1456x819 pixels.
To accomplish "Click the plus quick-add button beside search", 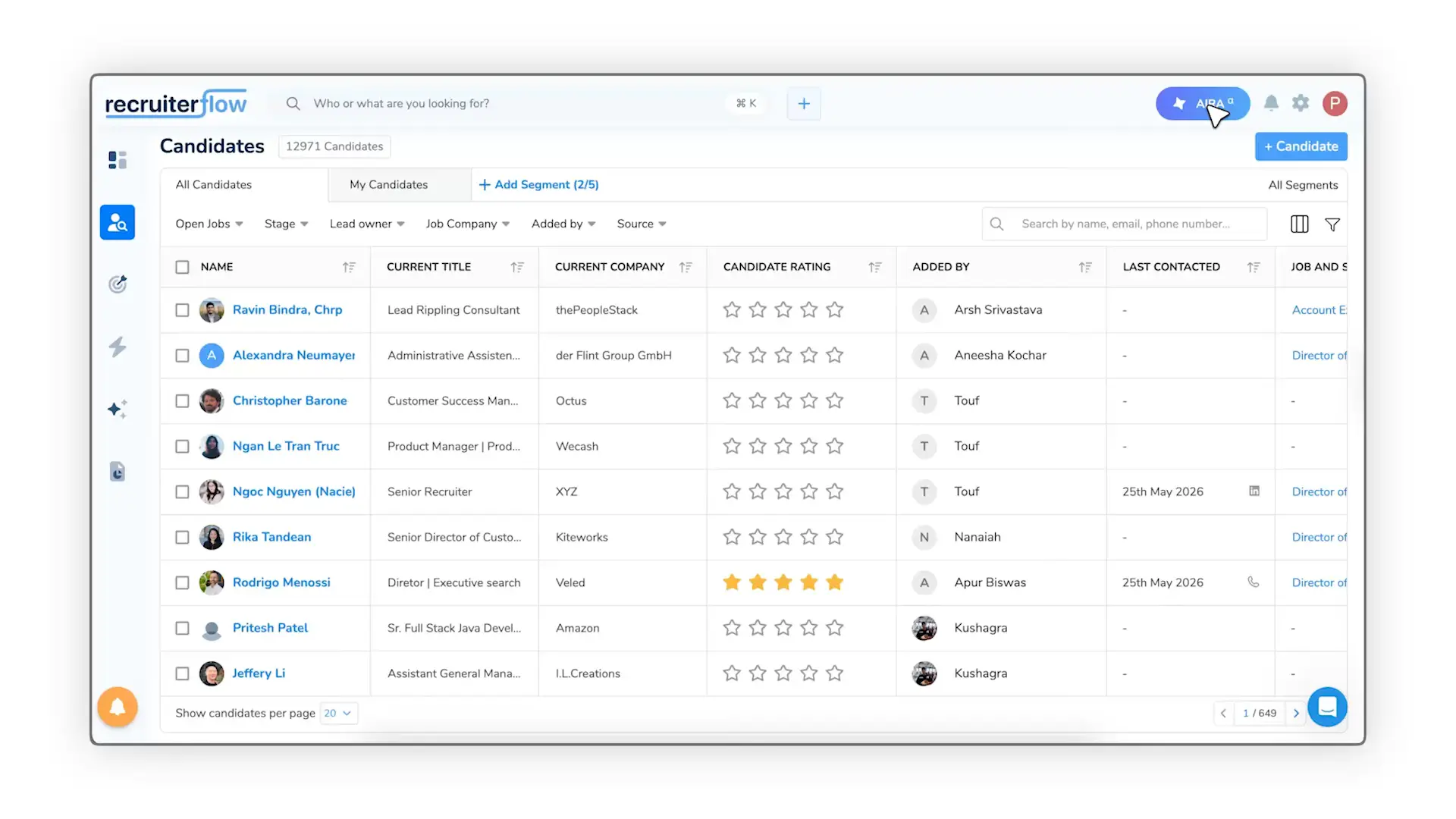I will point(804,104).
